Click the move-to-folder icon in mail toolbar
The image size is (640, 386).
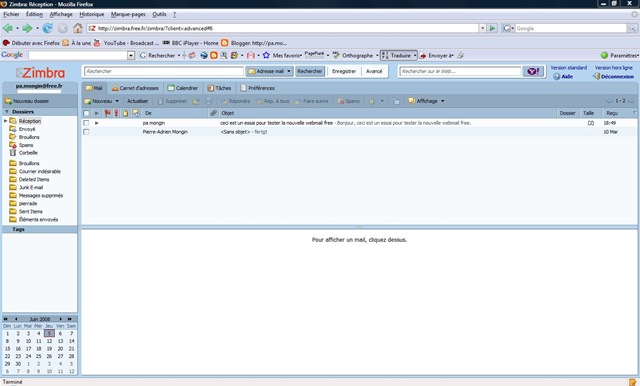coord(196,101)
